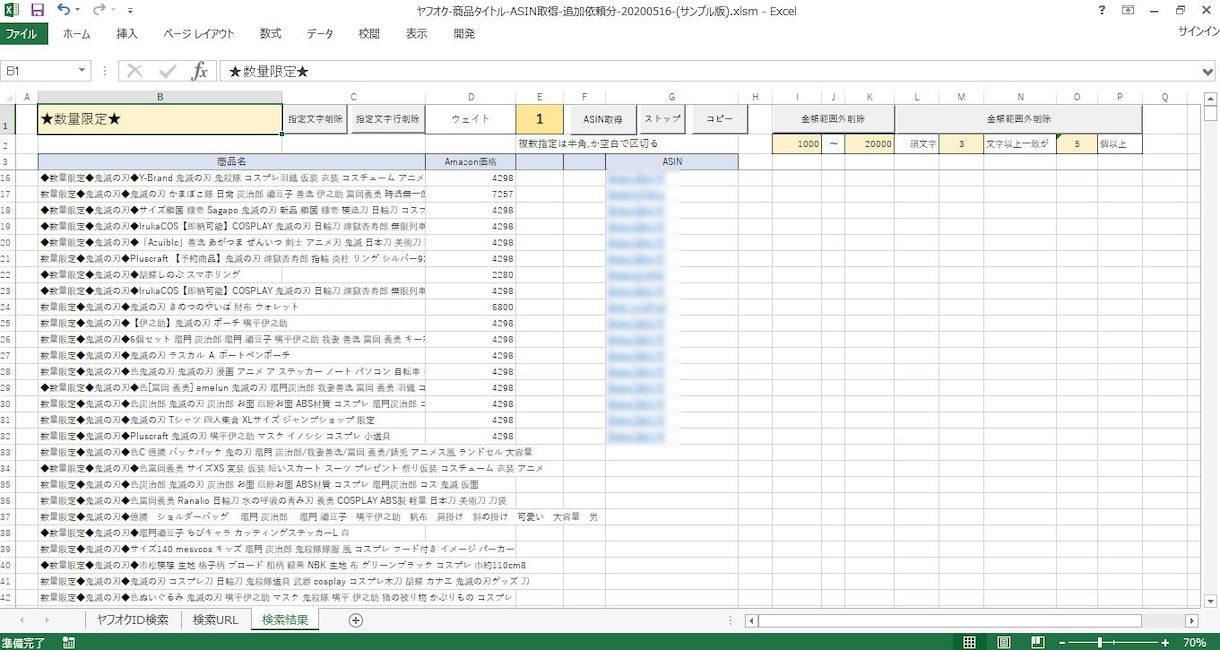Switch to the 校閲 ribbon tab
The width and height of the screenshot is (1220, 650).
(x=369, y=33)
